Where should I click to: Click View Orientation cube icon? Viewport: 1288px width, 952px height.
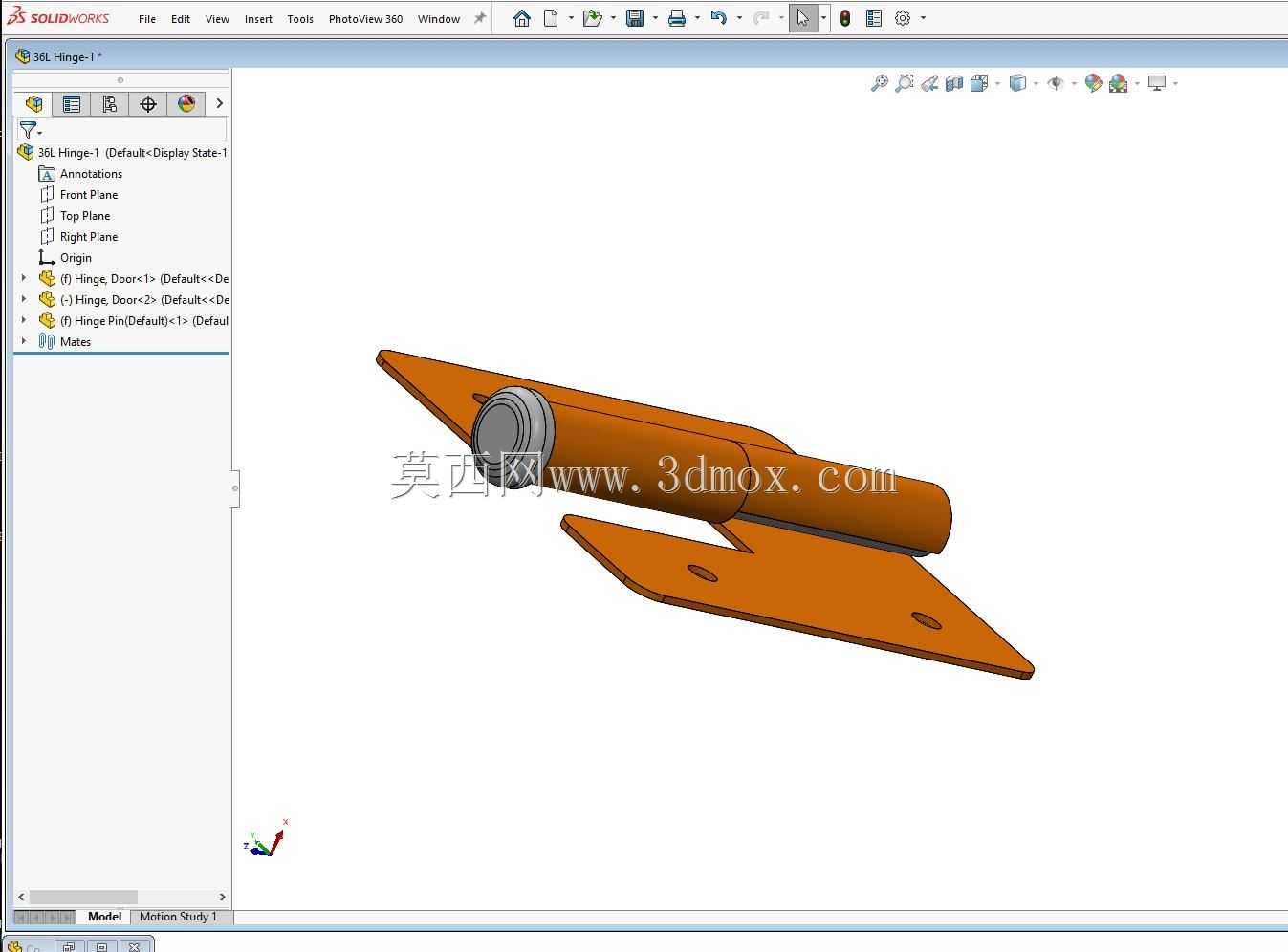979,83
